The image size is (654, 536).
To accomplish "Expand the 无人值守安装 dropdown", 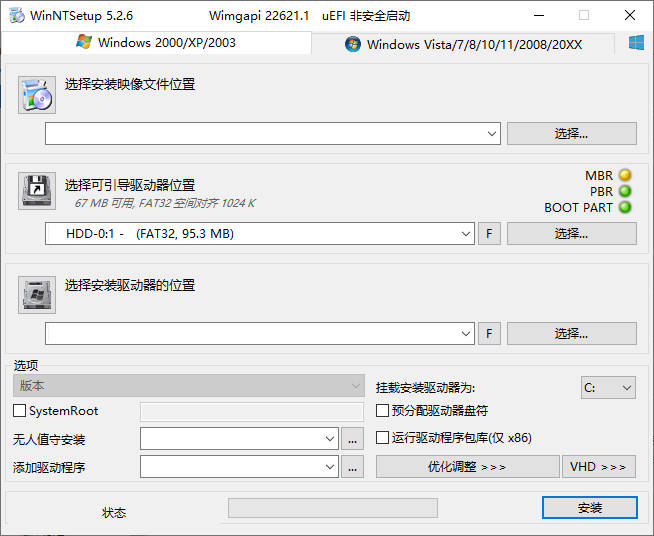I will (x=330, y=438).
